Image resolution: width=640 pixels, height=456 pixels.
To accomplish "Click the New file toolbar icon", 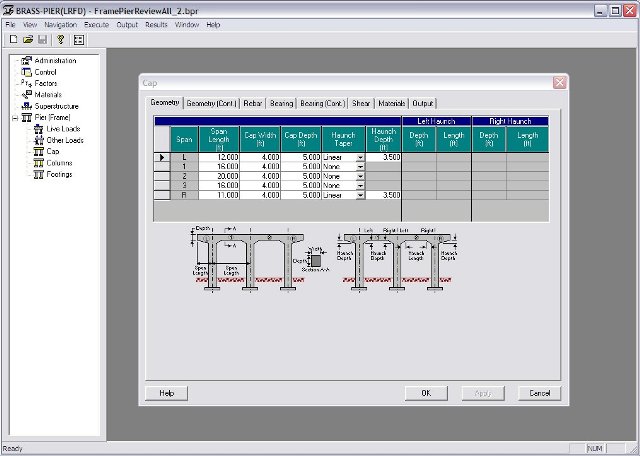I will 13,40.
